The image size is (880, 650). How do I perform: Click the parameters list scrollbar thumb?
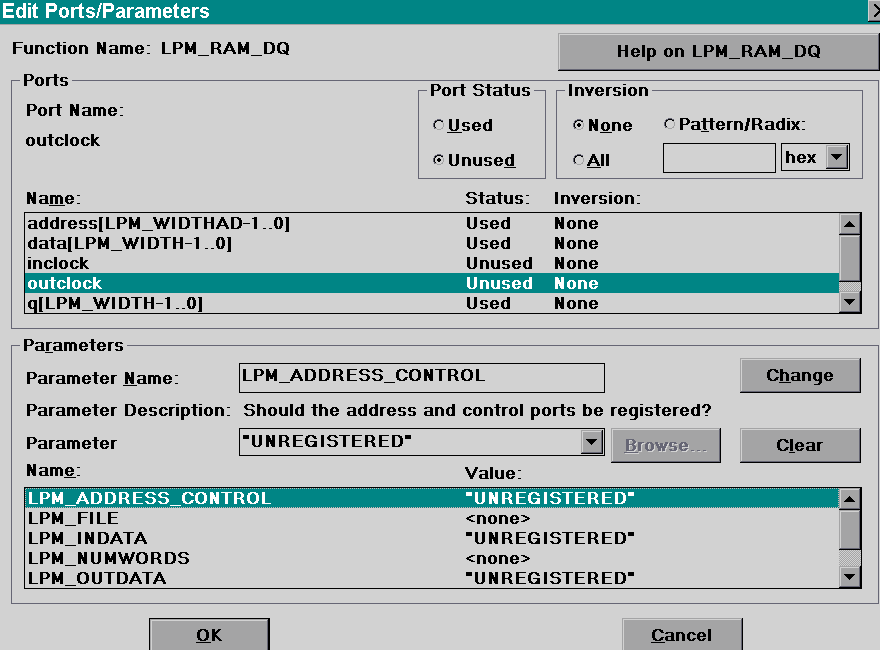[x=850, y=530]
